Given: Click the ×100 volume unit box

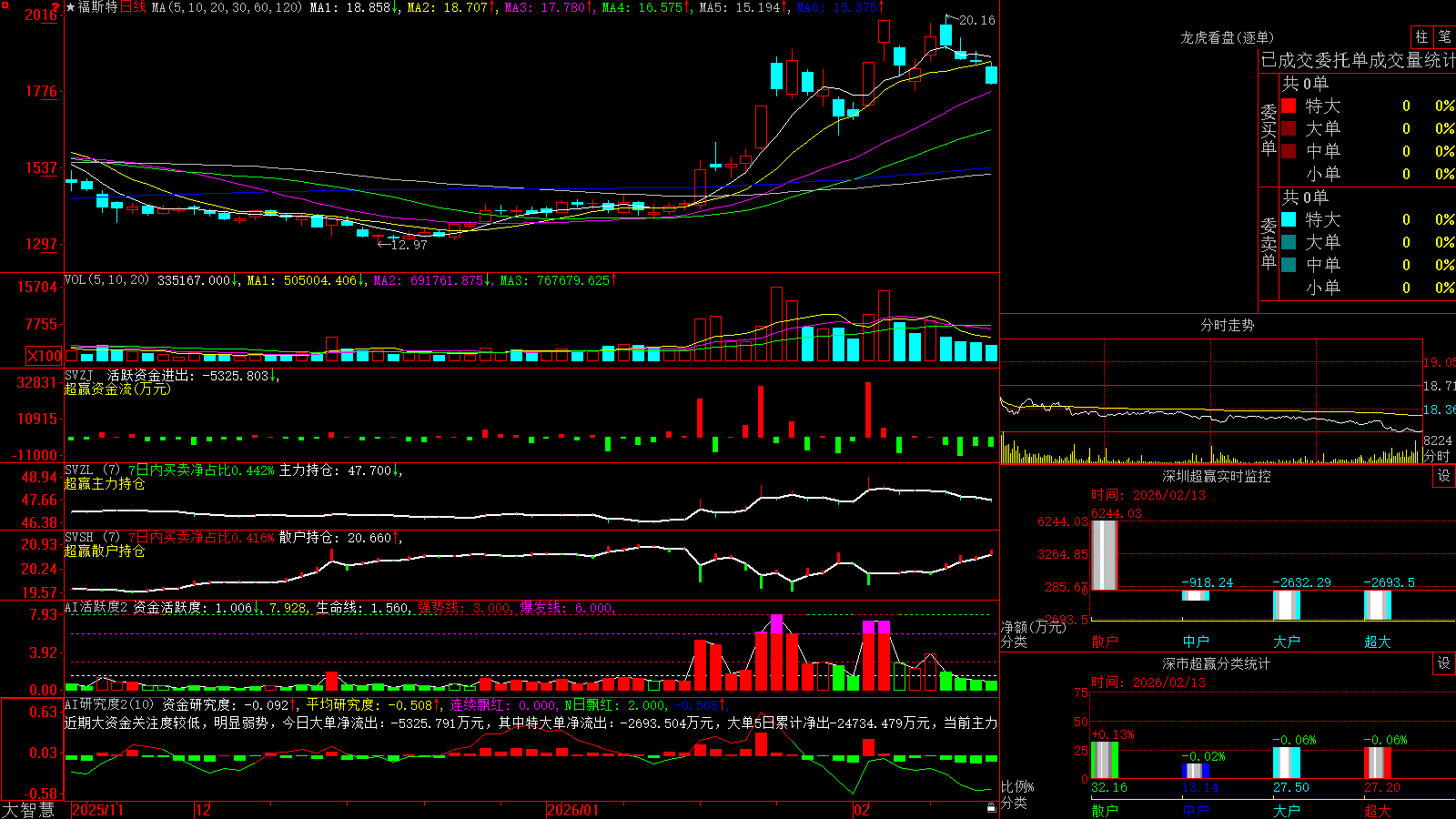Looking at the screenshot, I should [44, 356].
